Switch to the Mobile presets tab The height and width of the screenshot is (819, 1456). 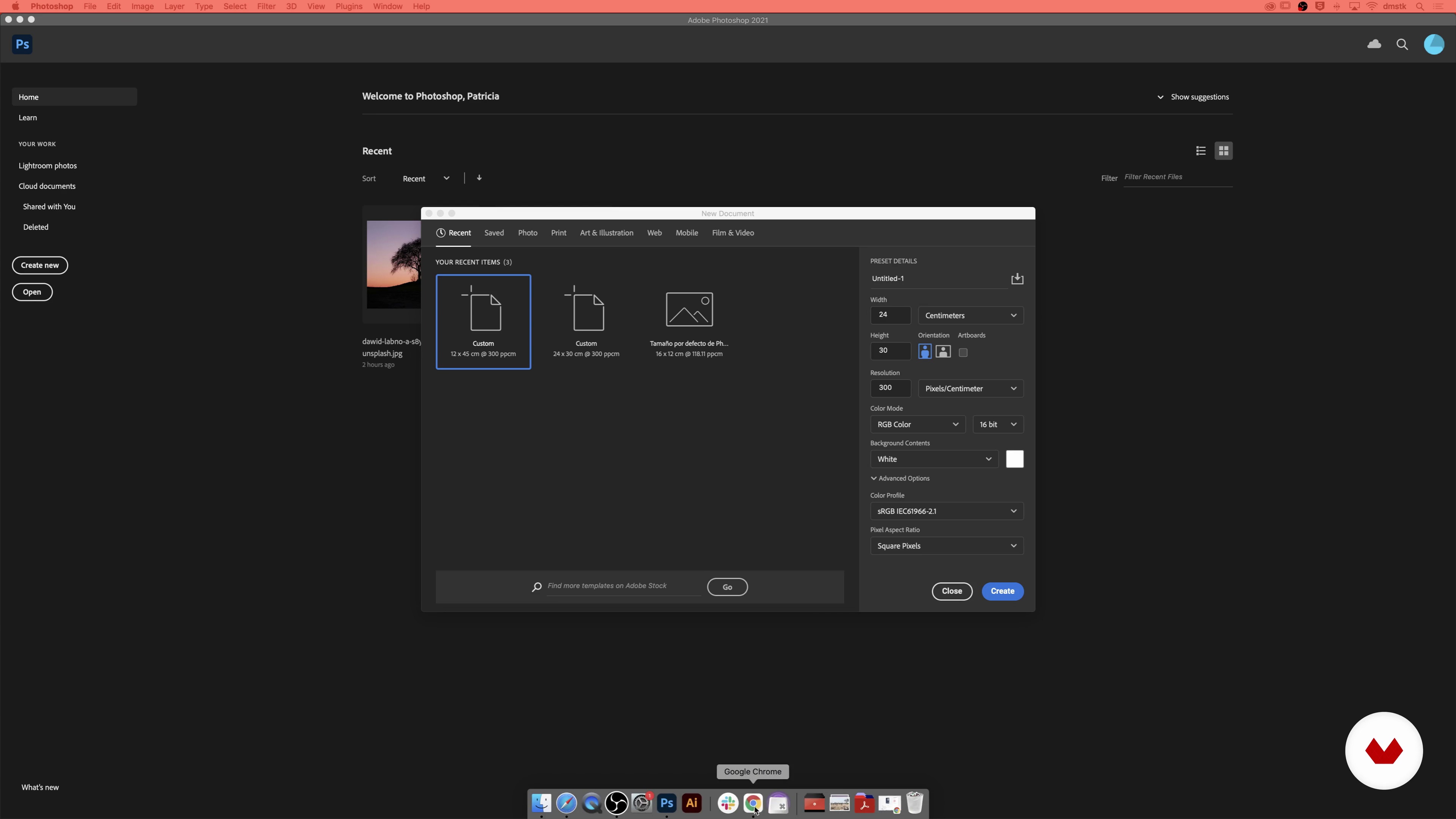[x=687, y=233]
